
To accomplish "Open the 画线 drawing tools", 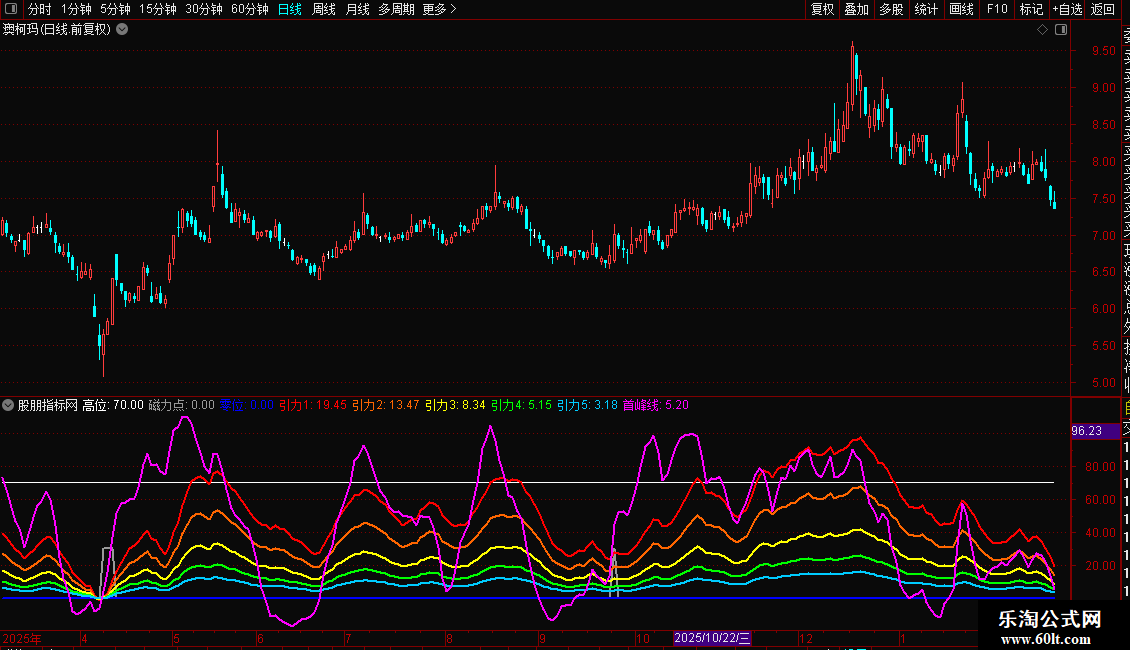I will (x=961, y=9).
